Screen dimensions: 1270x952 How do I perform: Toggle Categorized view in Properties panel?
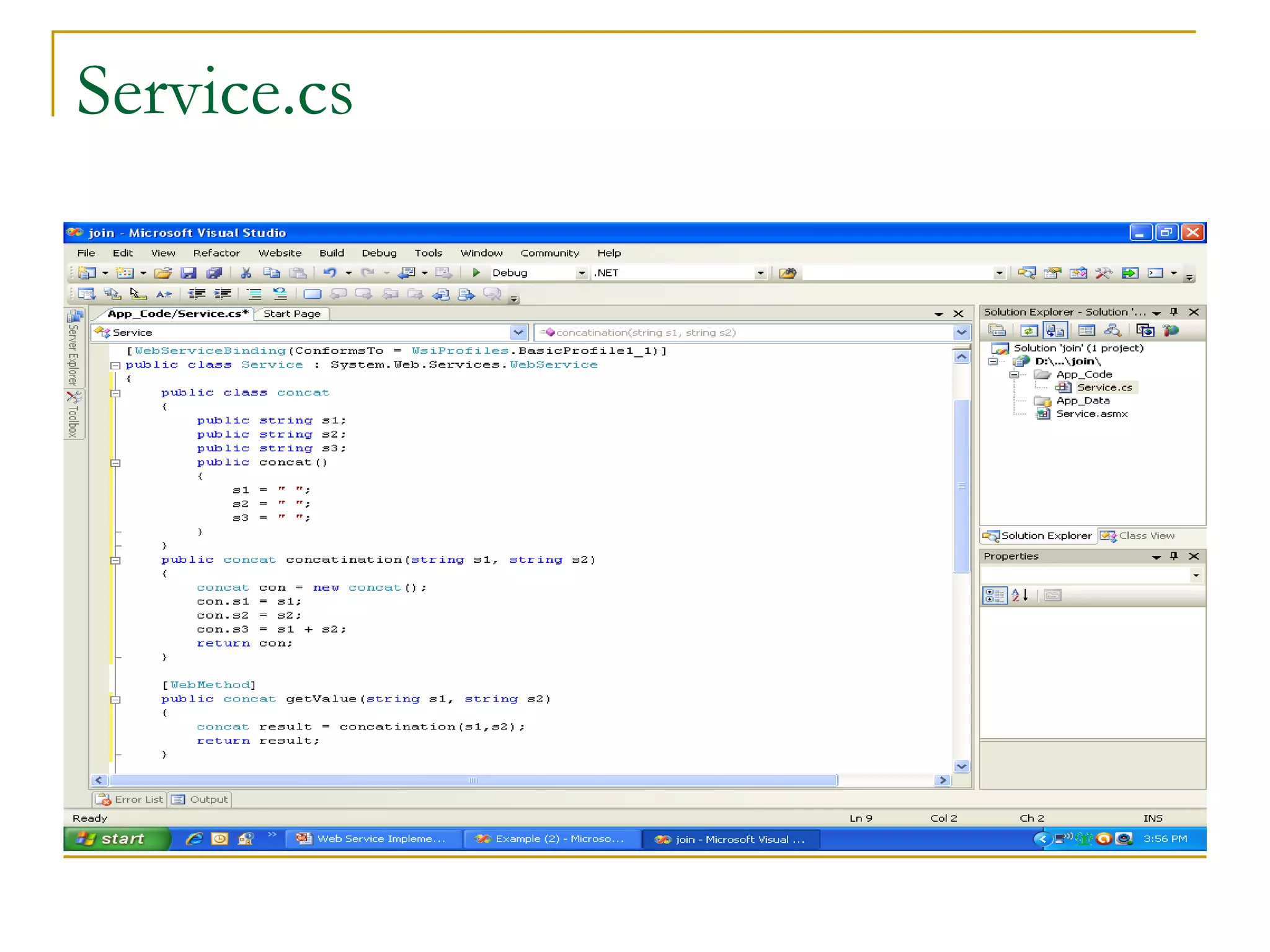click(x=995, y=596)
